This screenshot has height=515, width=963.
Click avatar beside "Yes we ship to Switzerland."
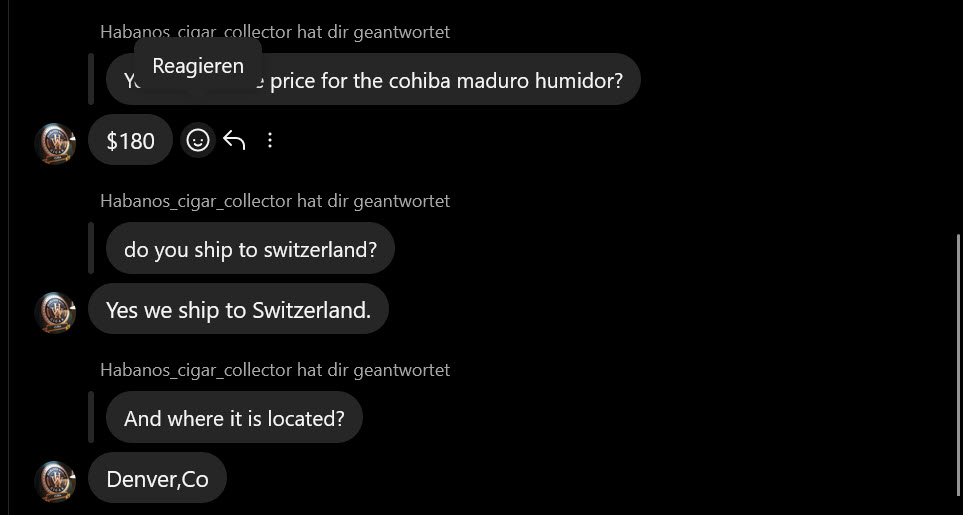55,313
